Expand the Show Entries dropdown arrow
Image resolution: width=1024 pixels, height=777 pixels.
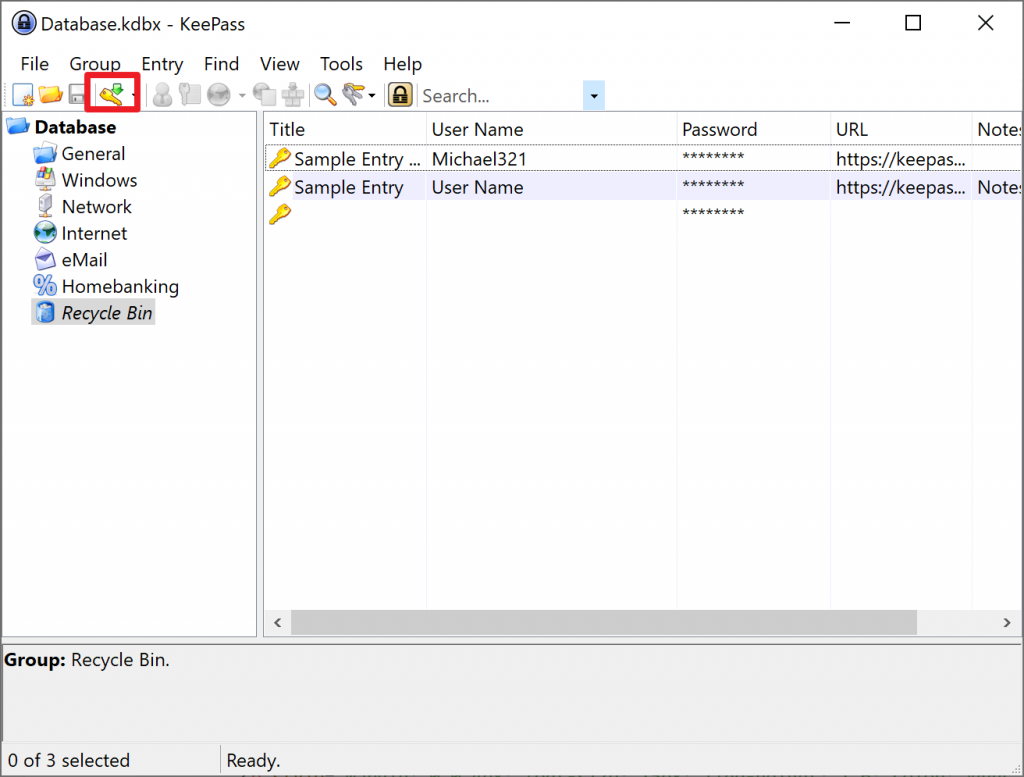pyautogui.click(x=372, y=95)
